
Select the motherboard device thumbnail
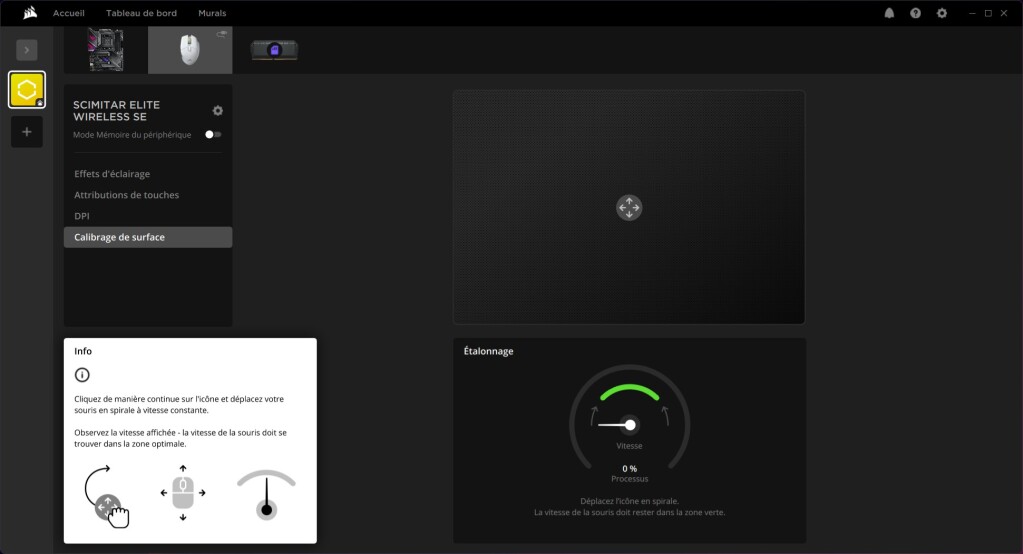pyautogui.click(x=106, y=50)
